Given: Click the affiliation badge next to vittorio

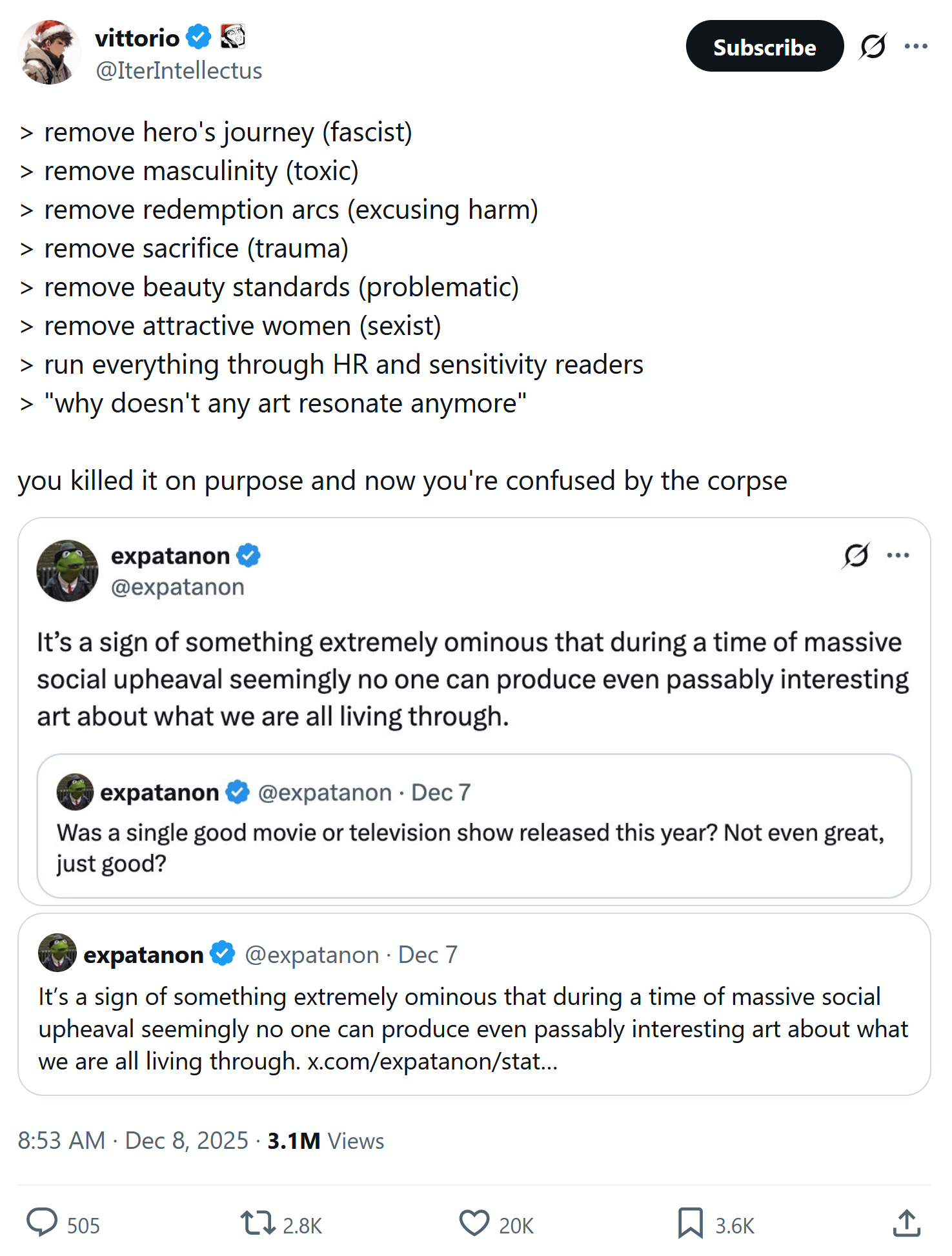Looking at the screenshot, I should click(232, 37).
